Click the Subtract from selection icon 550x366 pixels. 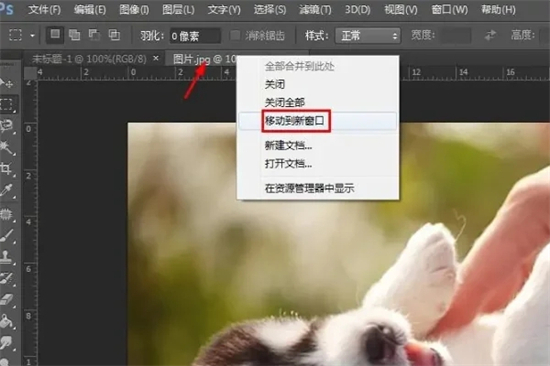click(x=94, y=35)
